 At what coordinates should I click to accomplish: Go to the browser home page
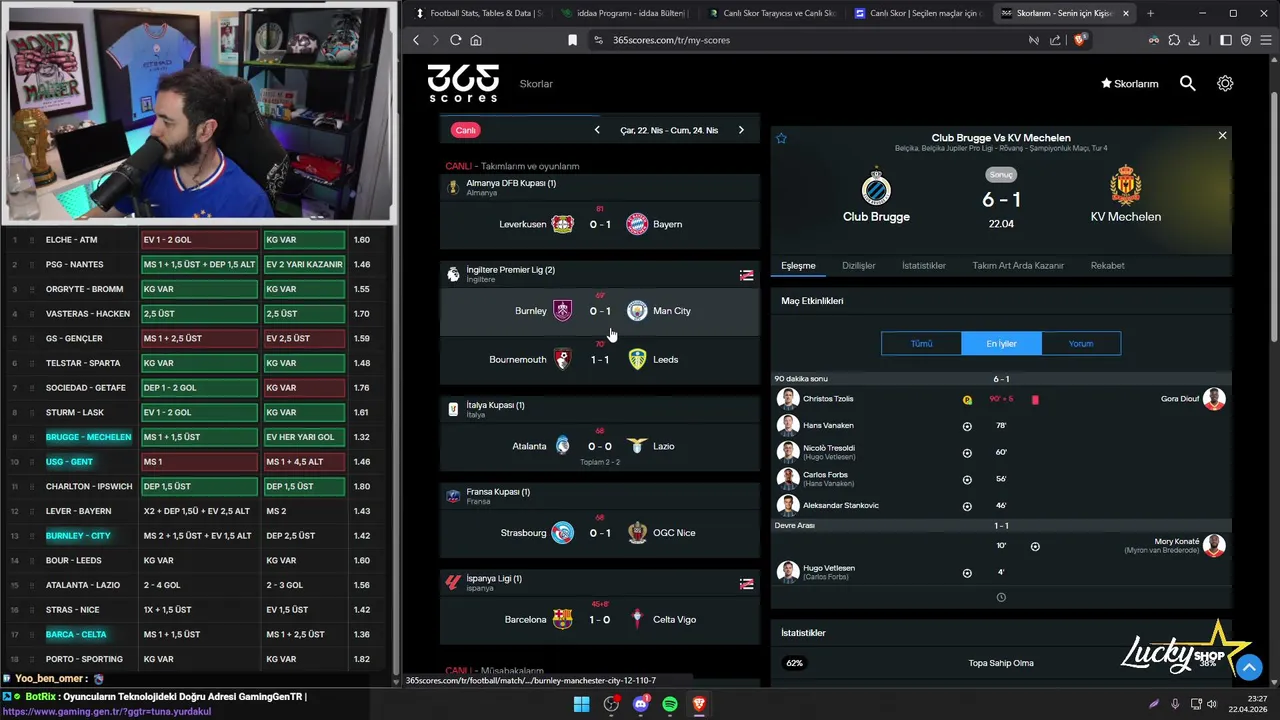[x=476, y=40]
